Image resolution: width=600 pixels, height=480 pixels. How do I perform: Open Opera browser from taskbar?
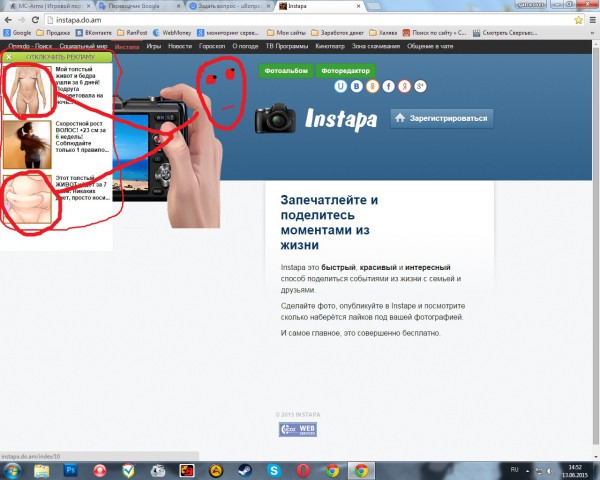pos(303,471)
